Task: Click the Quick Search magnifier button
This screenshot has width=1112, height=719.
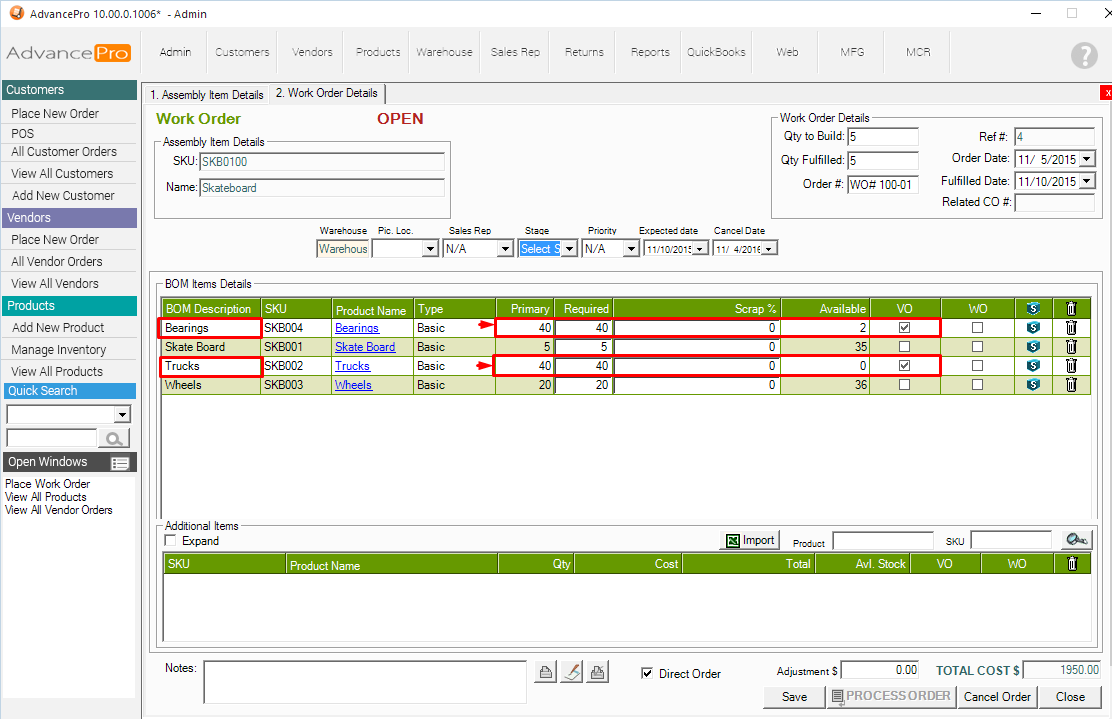Action: click(115, 438)
